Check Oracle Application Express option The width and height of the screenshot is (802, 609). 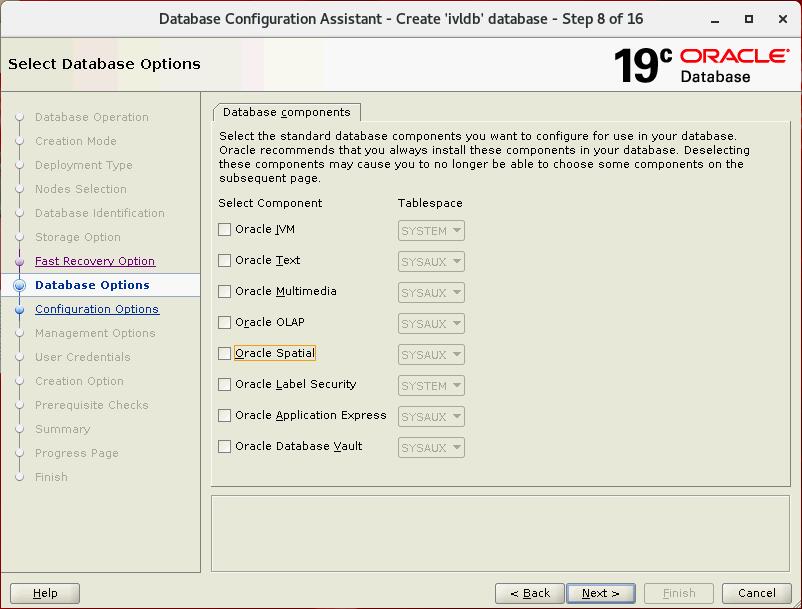225,416
